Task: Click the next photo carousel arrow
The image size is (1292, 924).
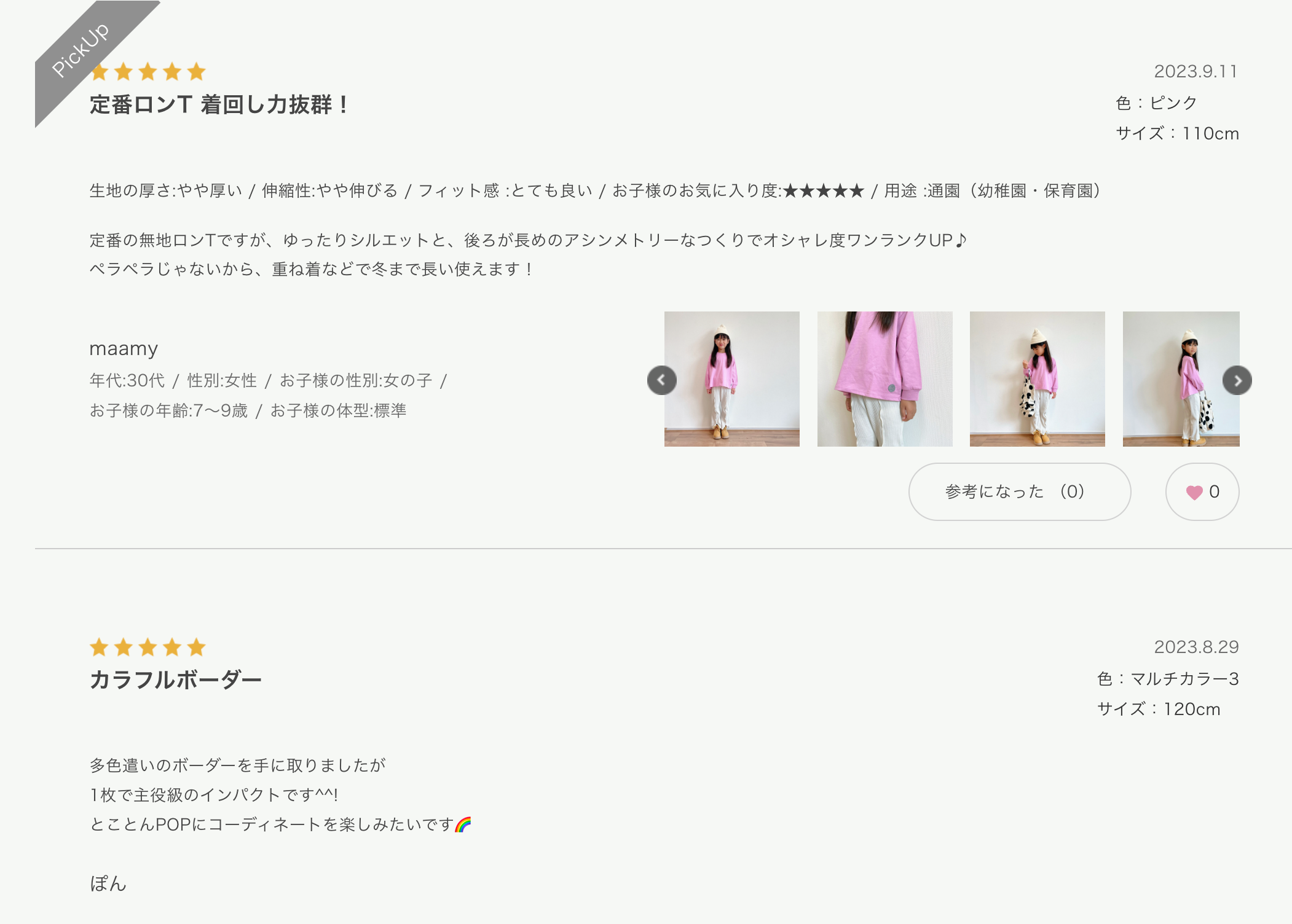Action: tap(1237, 380)
